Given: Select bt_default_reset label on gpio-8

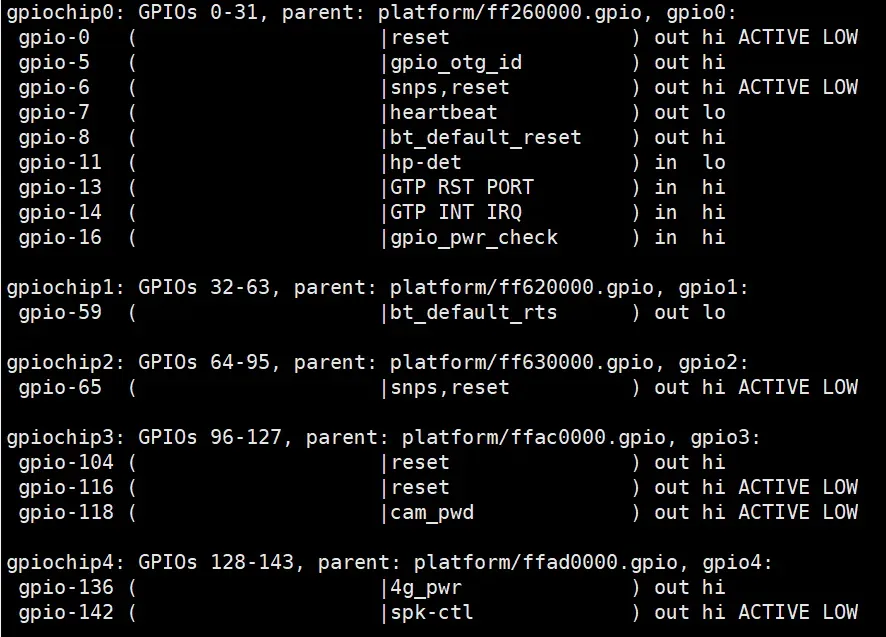Looking at the screenshot, I should (x=485, y=137).
